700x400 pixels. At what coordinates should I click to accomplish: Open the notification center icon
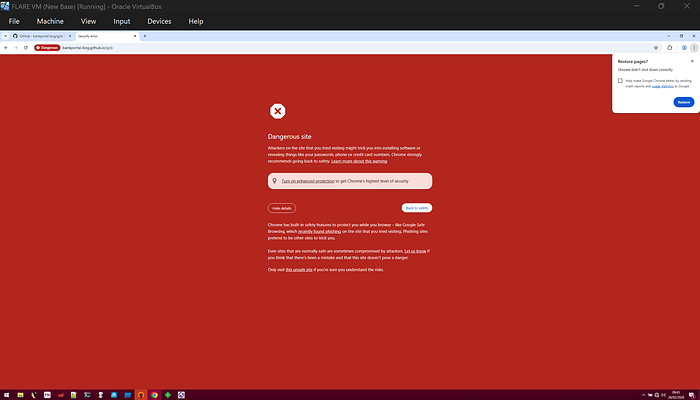tap(692, 395)
